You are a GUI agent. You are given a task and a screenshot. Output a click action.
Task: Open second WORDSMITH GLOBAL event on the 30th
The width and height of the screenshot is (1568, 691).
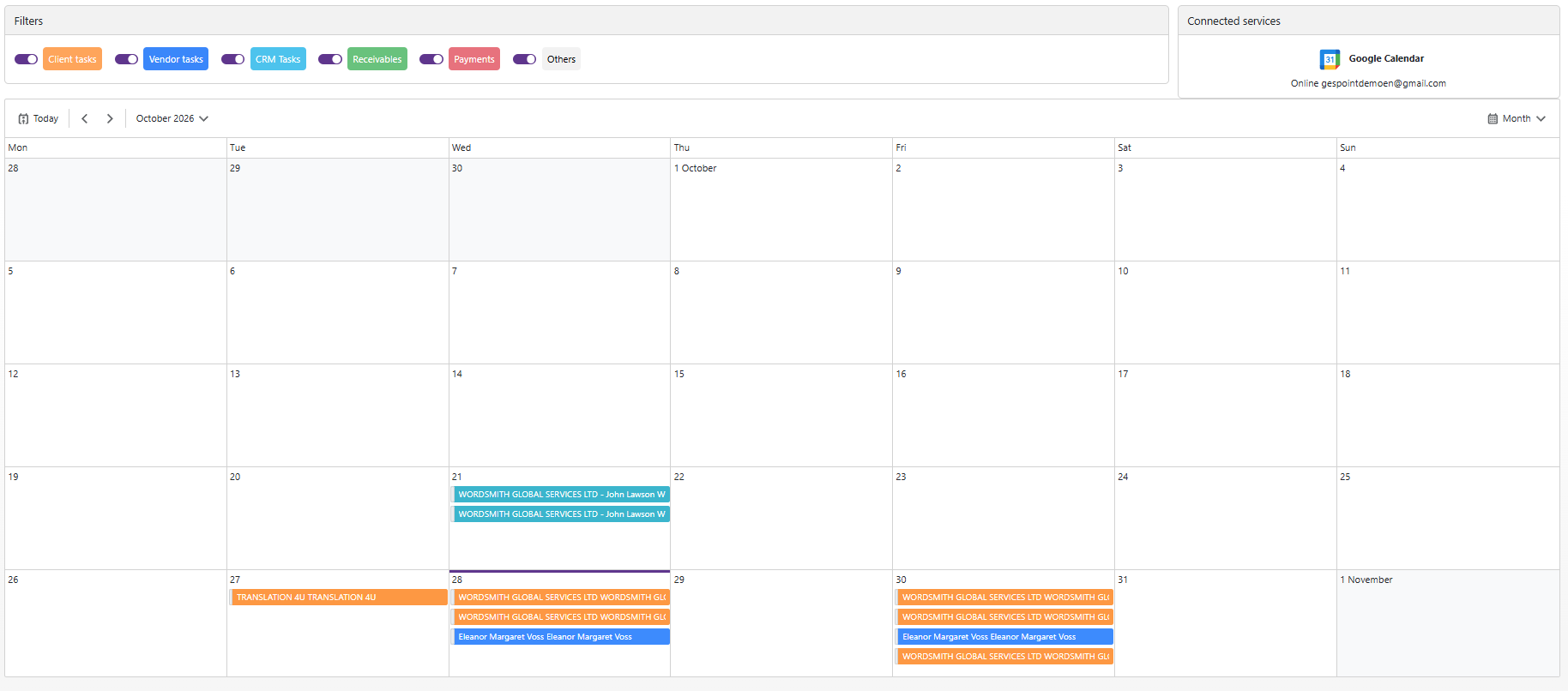(x=1004, y=616)
